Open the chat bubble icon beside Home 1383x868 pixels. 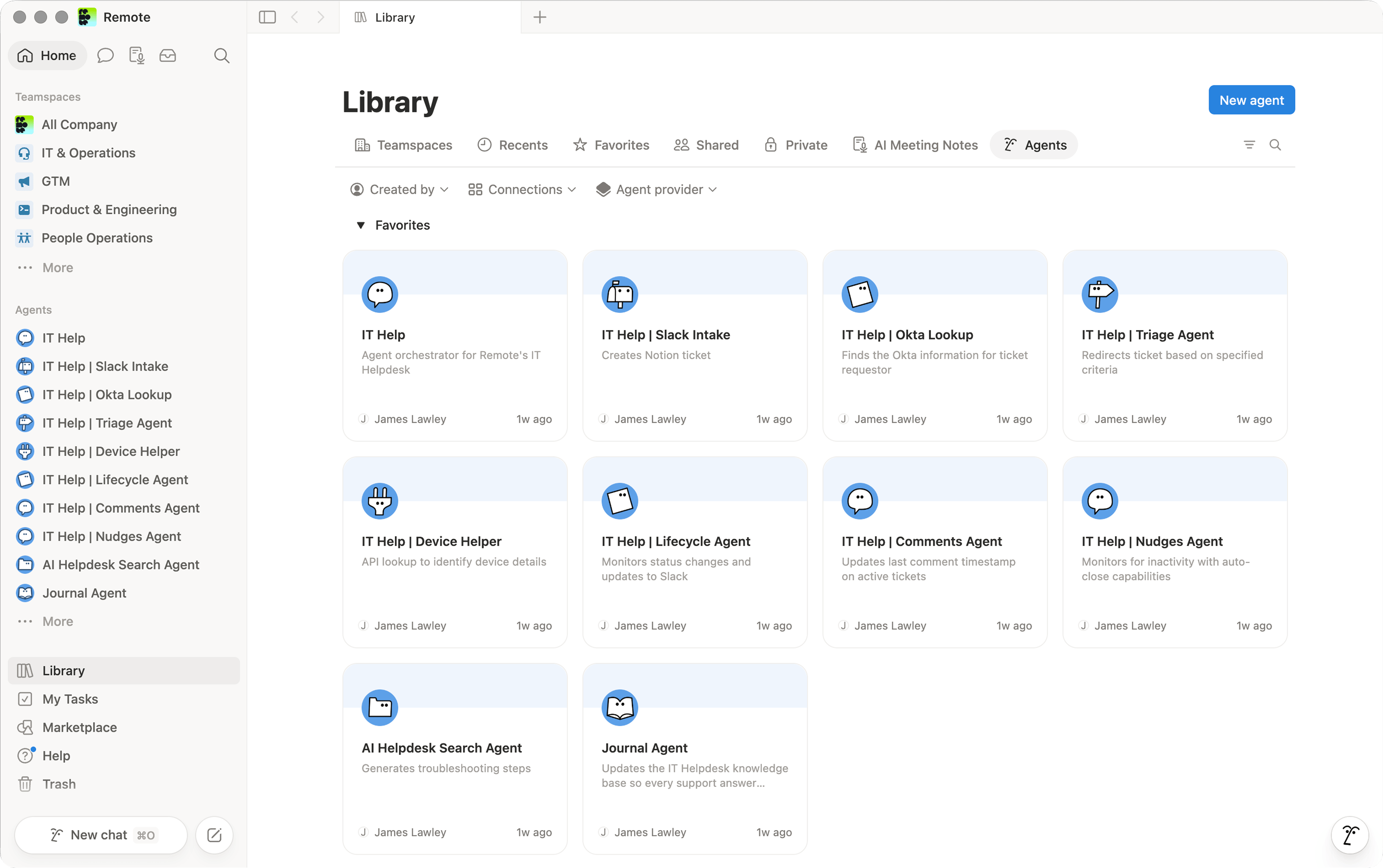click(105, 56)
